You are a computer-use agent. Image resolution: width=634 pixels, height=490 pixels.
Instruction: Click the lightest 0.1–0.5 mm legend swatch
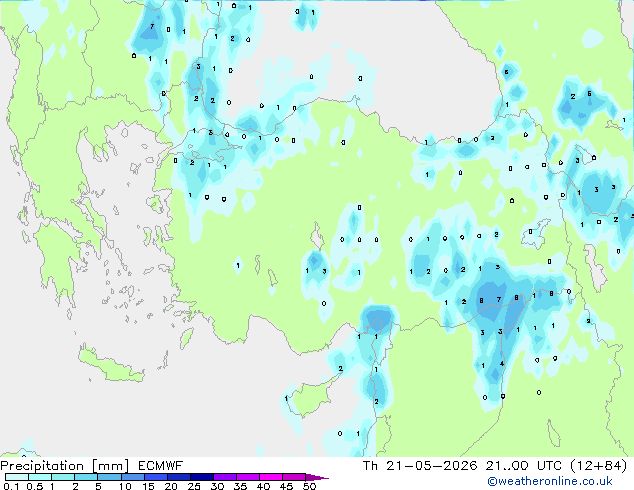[x=17, y=477]
